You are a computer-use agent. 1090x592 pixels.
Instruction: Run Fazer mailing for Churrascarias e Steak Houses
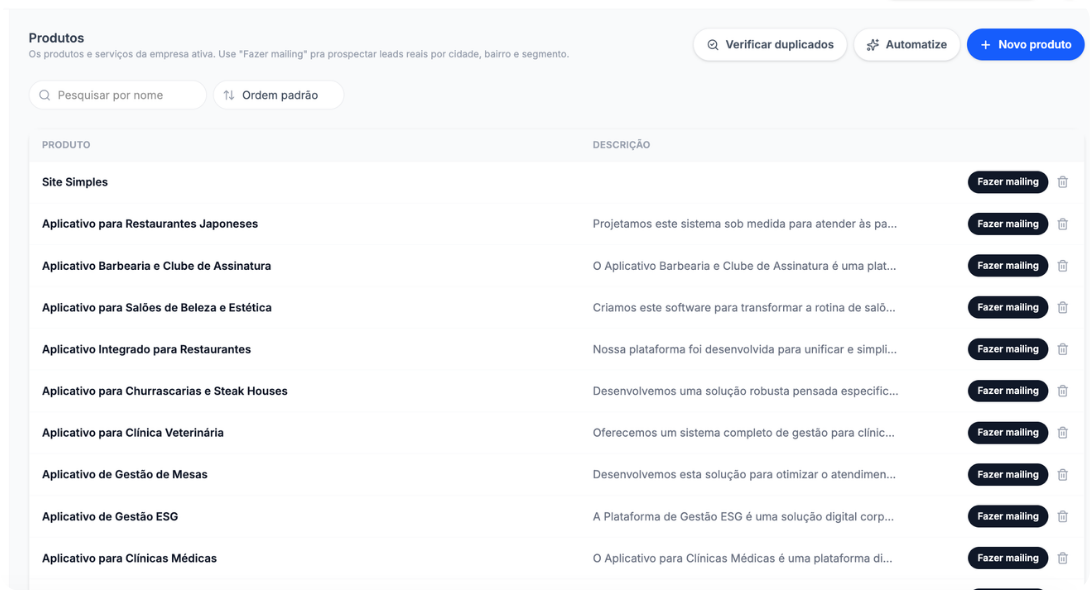pos(1007,390)
